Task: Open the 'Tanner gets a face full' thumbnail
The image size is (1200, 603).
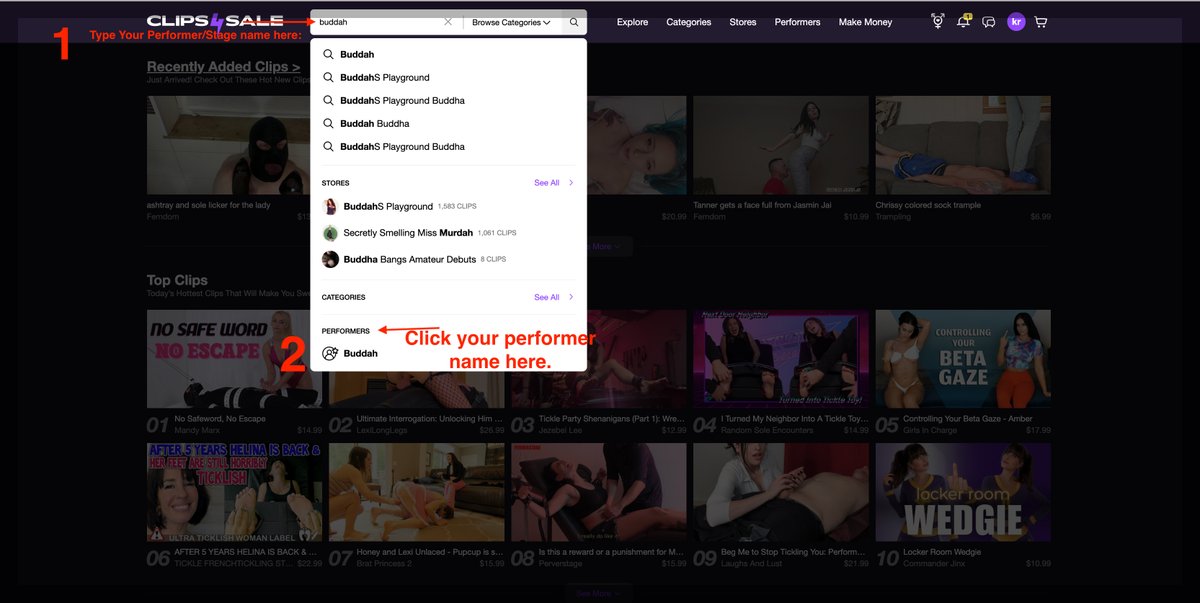Action: point(781,145)
